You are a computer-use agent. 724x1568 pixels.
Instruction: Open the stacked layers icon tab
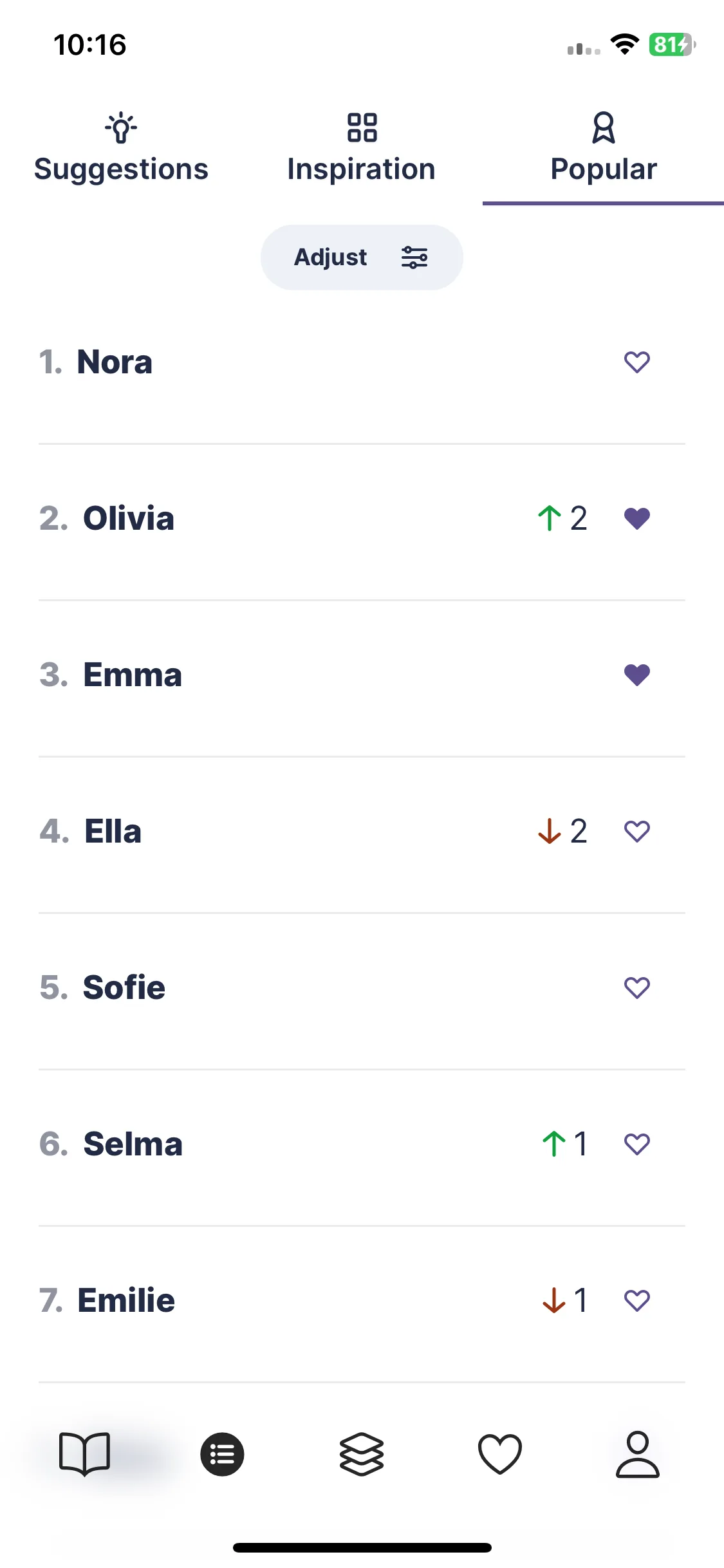coord(362,1454)
